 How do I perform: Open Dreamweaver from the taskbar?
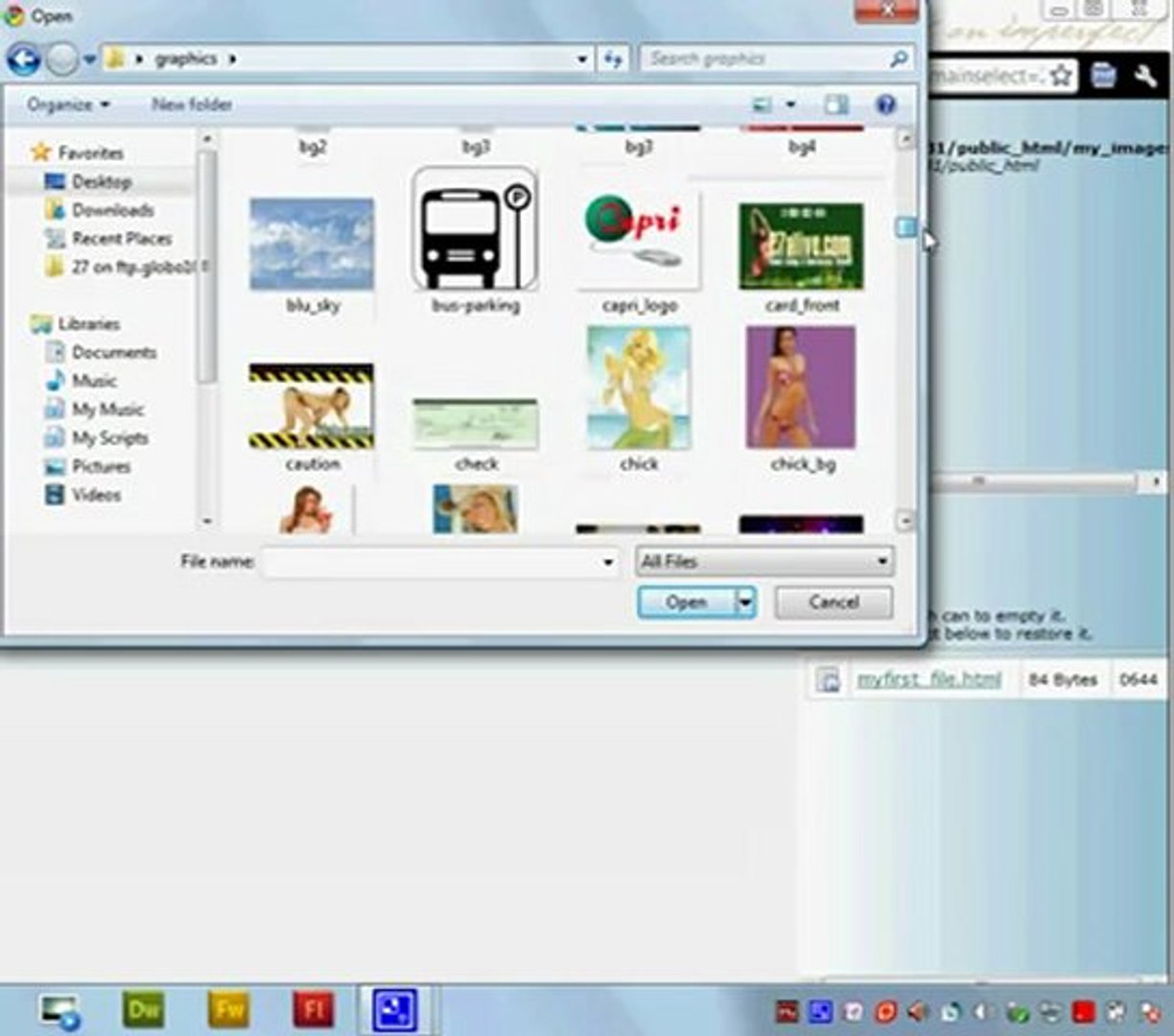(144, 1009)
